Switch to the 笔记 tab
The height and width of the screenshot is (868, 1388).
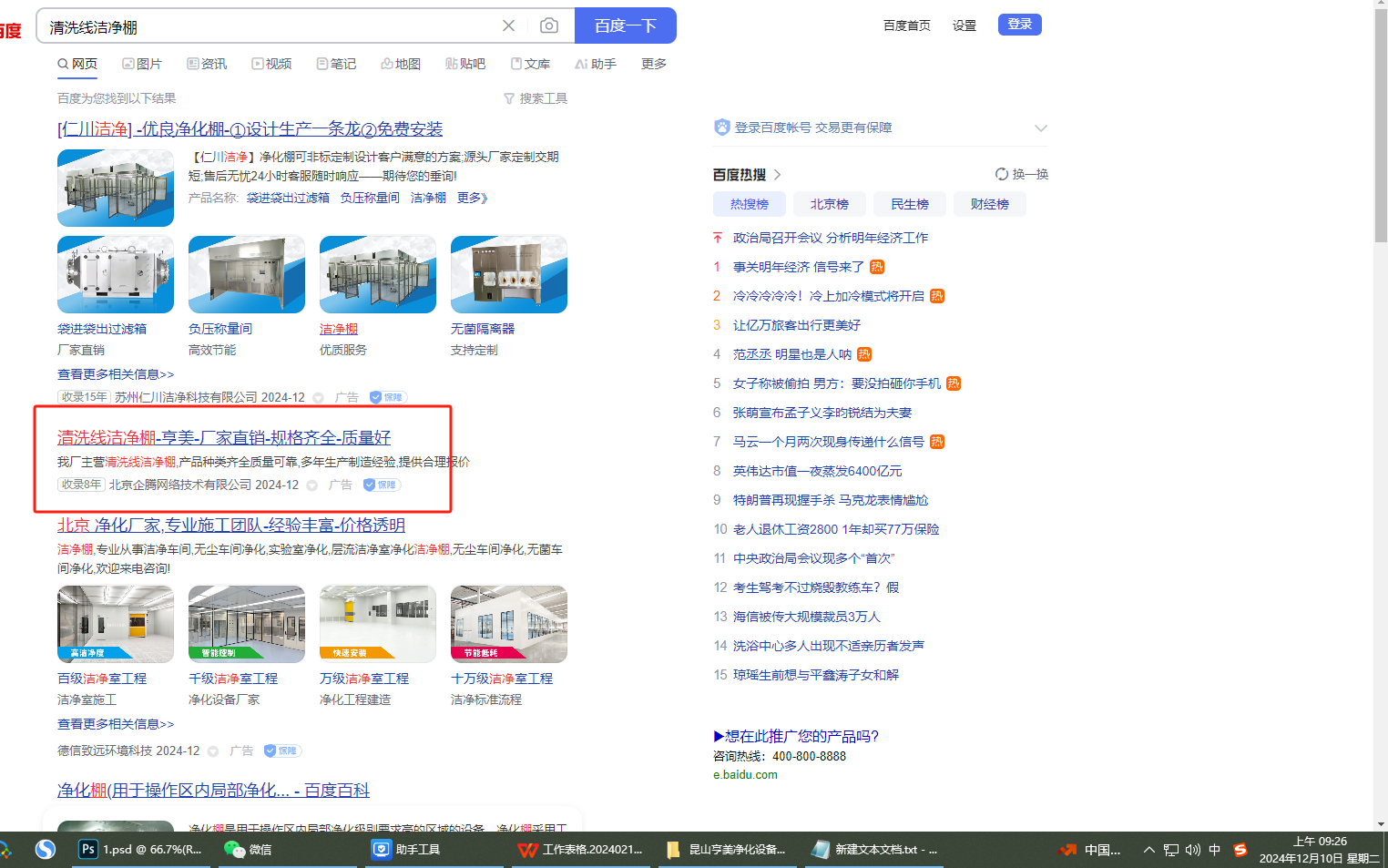[336, 64]
